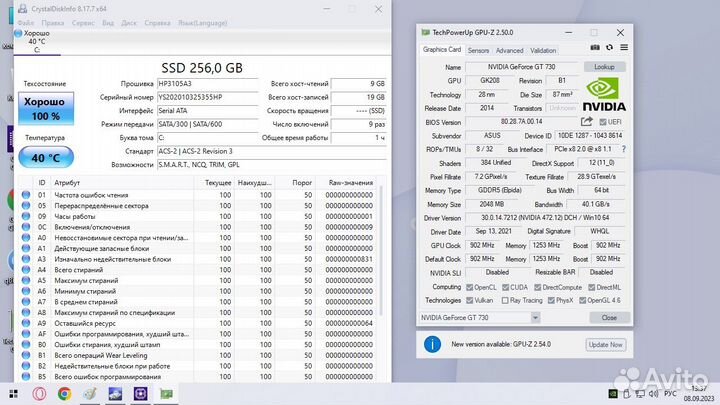
Task: Click the Driver Version value field
Action: click(545, 218)
